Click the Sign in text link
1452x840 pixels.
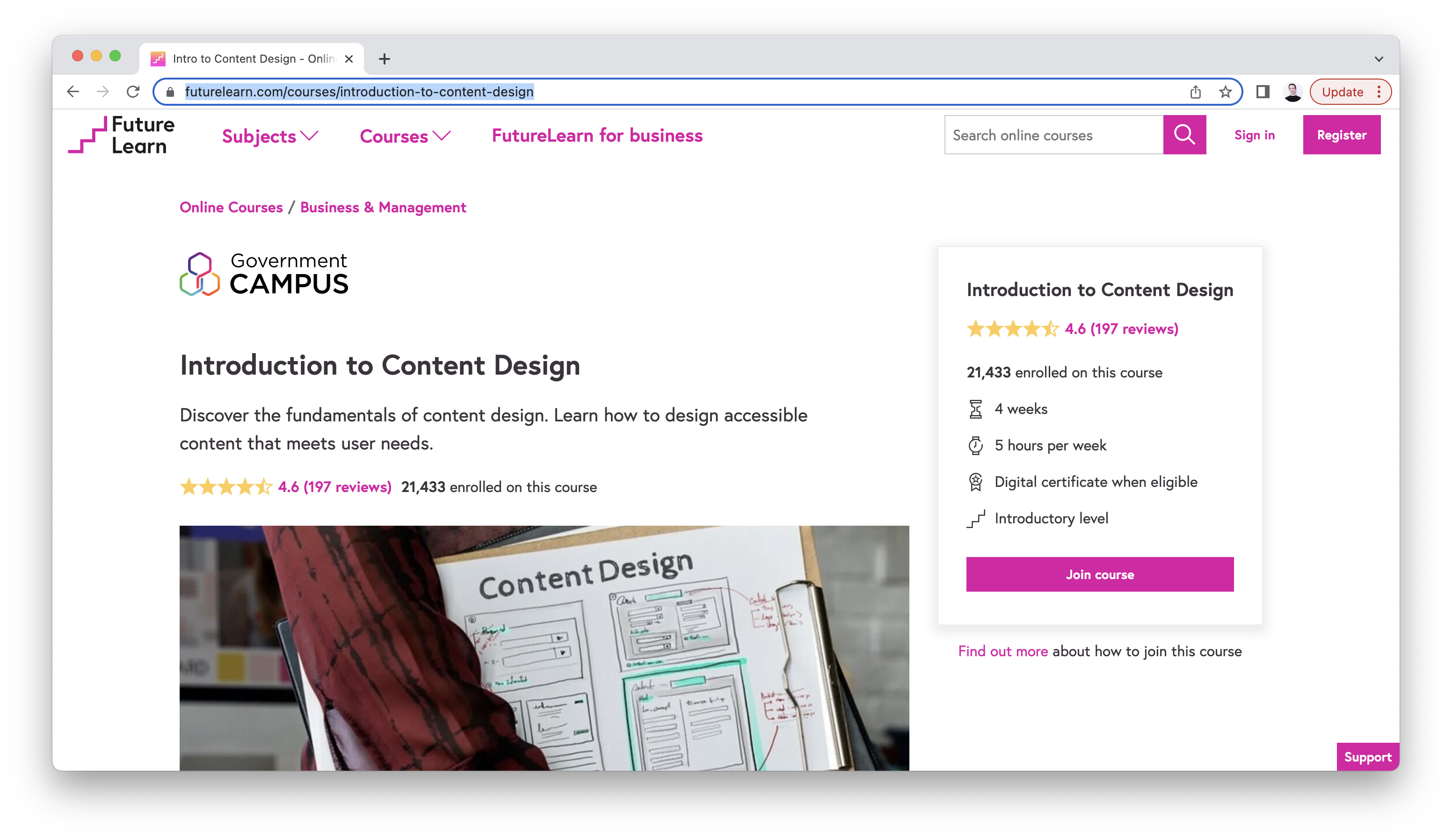point(1253,135)
